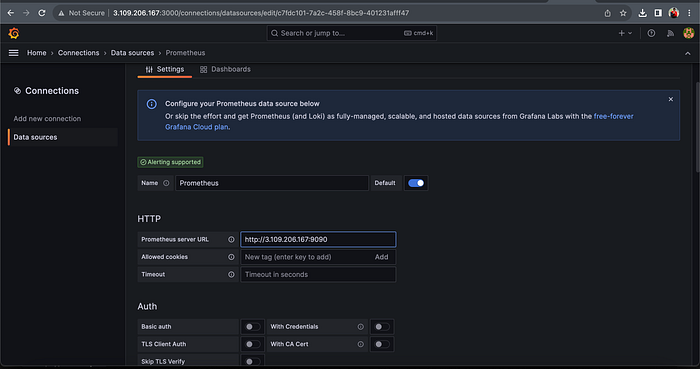Open the news feed icon
Image resolution: width=700 pixels, height=369 pixels.
(x=670, y=33)
